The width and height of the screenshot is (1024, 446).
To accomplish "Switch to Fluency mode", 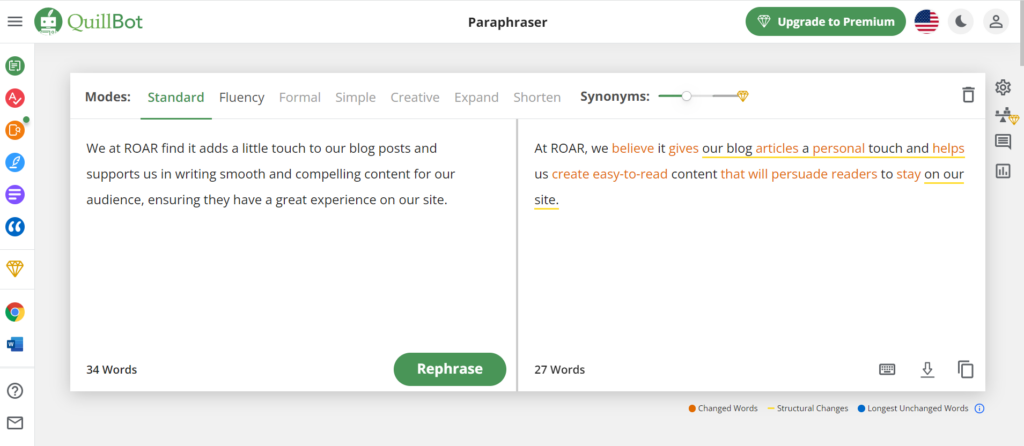I will [241, 97].
